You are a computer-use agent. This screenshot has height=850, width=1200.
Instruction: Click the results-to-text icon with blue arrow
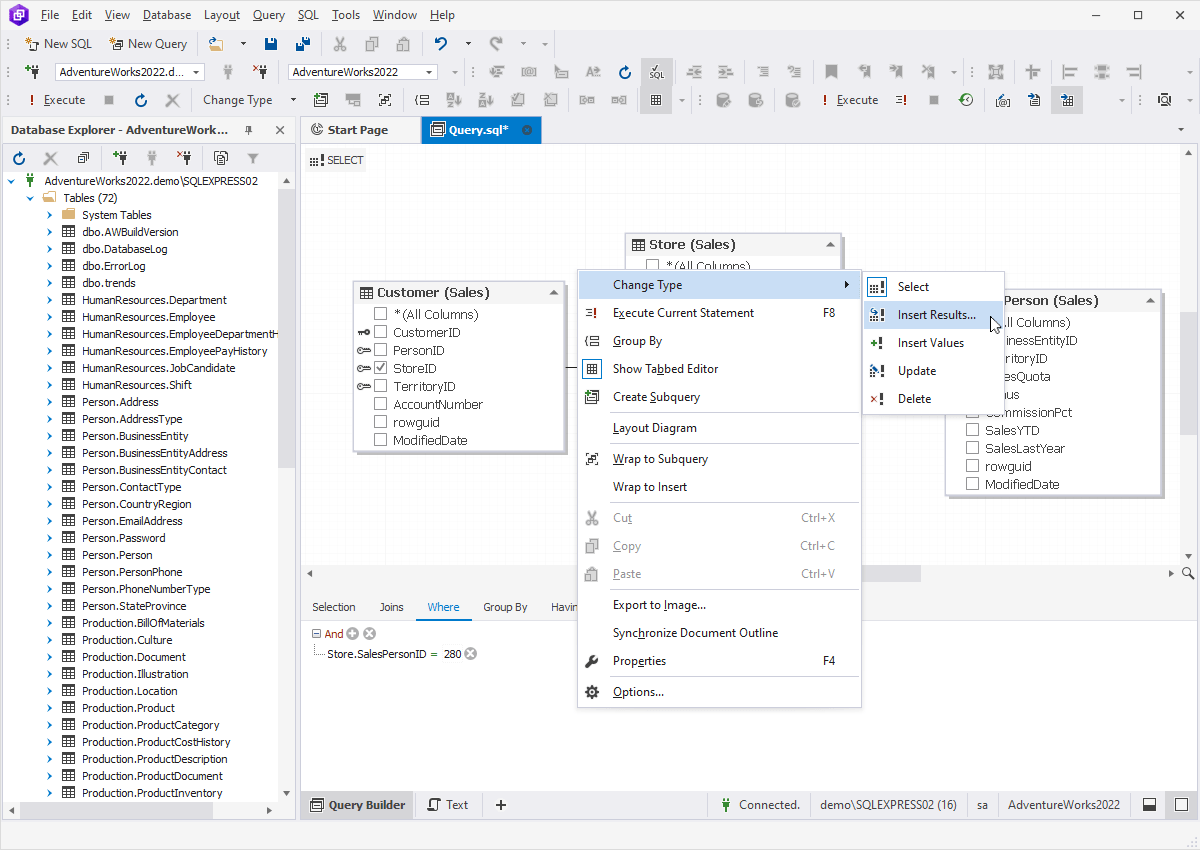[1035, 100]
